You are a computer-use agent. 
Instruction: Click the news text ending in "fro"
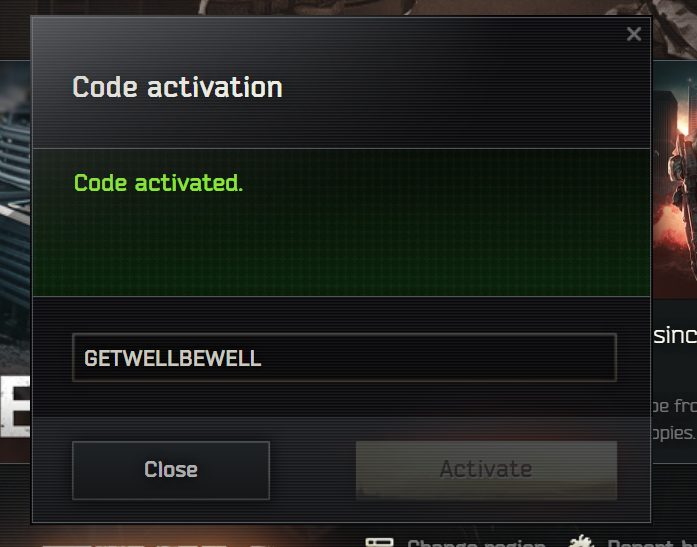click(675, 406)
